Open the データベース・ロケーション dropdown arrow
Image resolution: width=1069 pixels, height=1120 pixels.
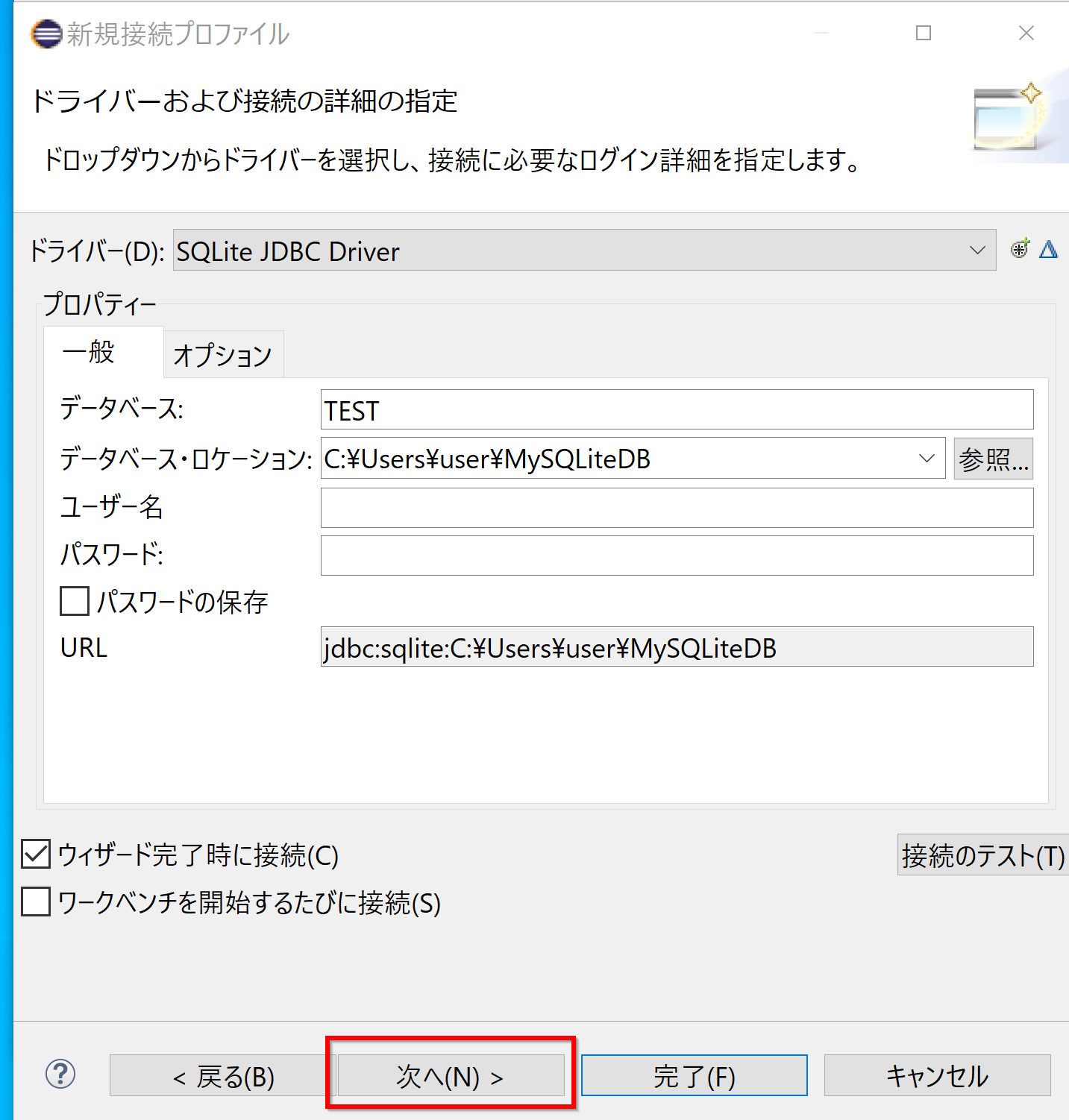[927, 459]
